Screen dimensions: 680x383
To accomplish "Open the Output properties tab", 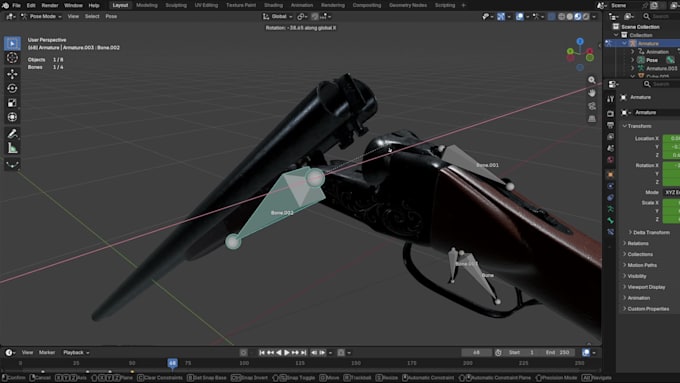I will pos(611,125).
